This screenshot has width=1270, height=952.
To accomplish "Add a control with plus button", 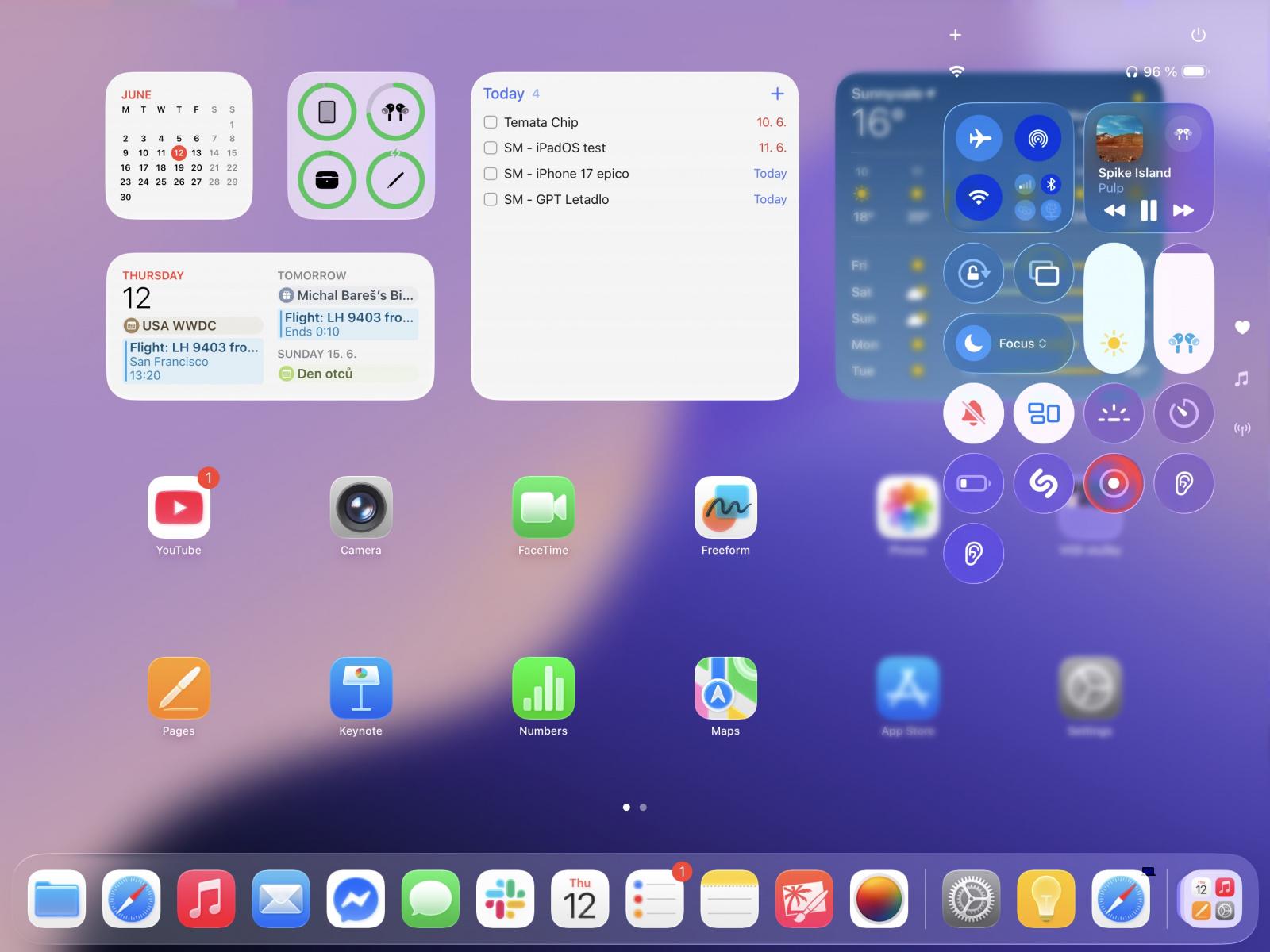I will coord(956,35).
